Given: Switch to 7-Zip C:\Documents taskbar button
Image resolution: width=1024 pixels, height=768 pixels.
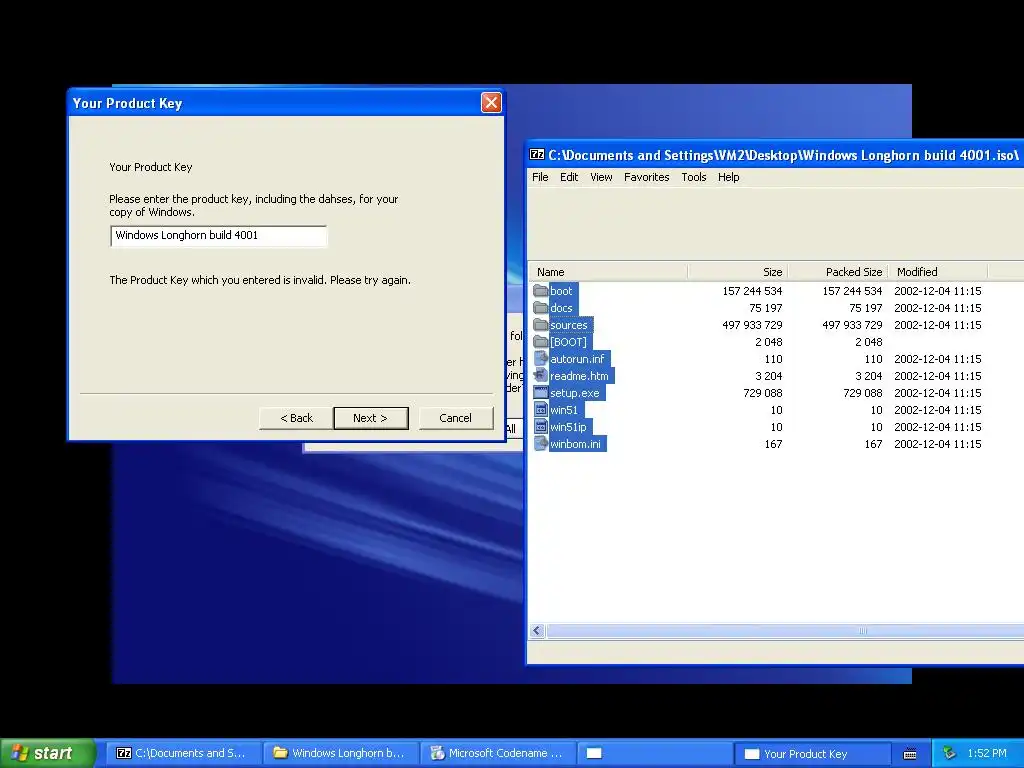Looking at the screenshot, I should 183,753.
